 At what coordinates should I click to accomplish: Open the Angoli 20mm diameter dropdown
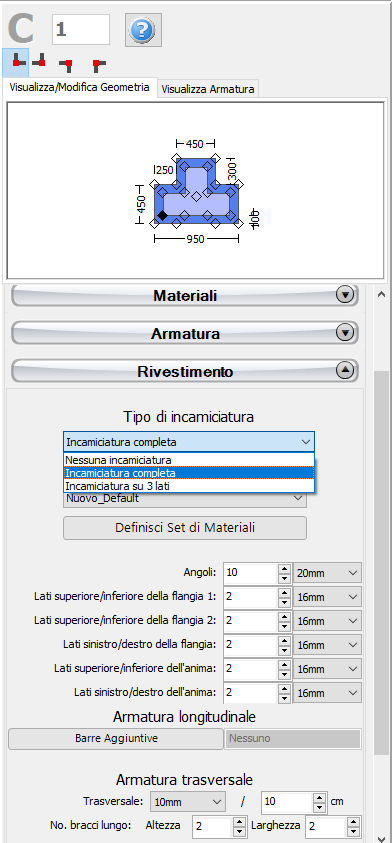pyautogui.click(x=327, y=573)
